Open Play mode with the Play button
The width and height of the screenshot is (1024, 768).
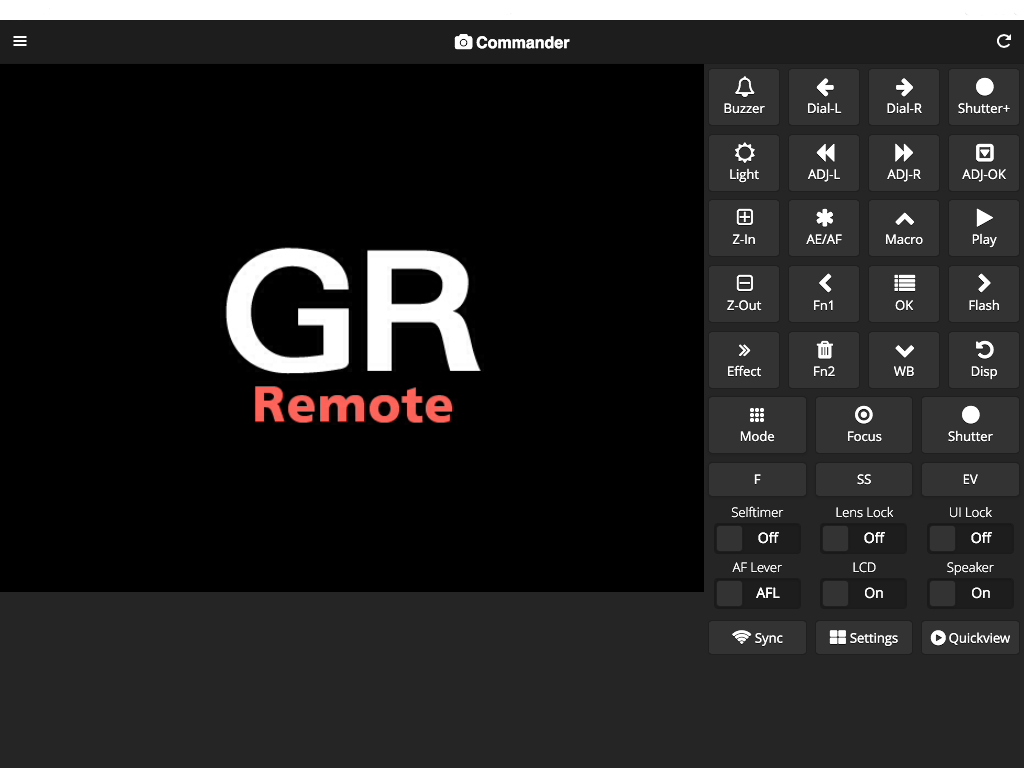click(983, 228)
